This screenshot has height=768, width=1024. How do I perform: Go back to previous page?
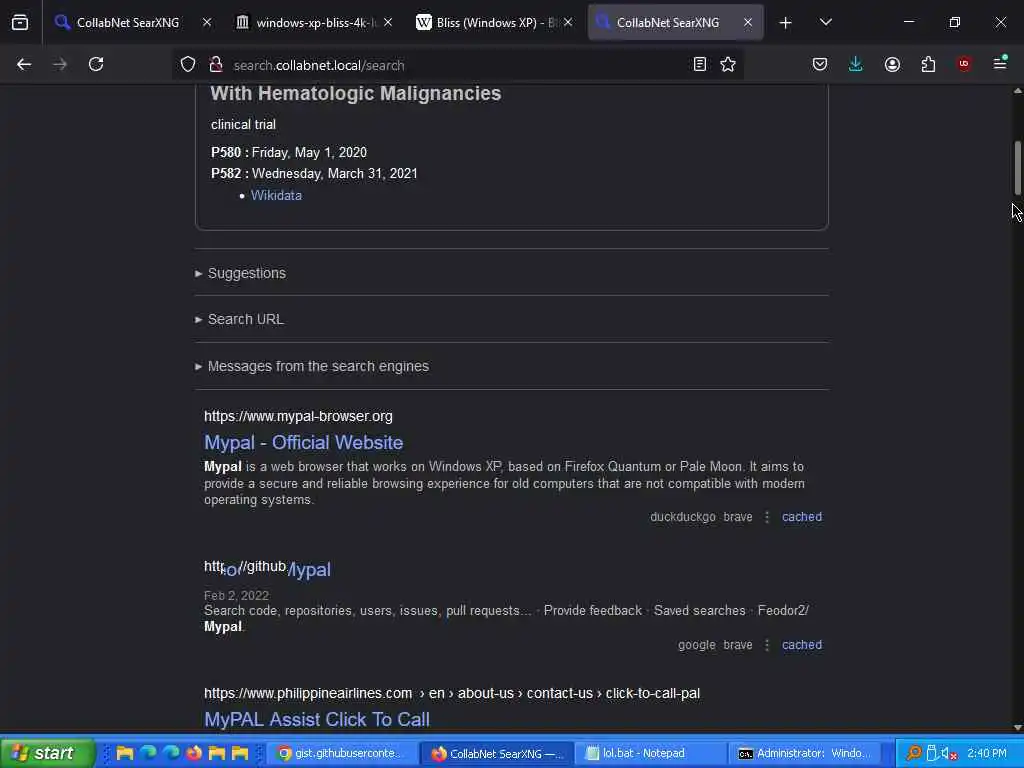(24, 64)
